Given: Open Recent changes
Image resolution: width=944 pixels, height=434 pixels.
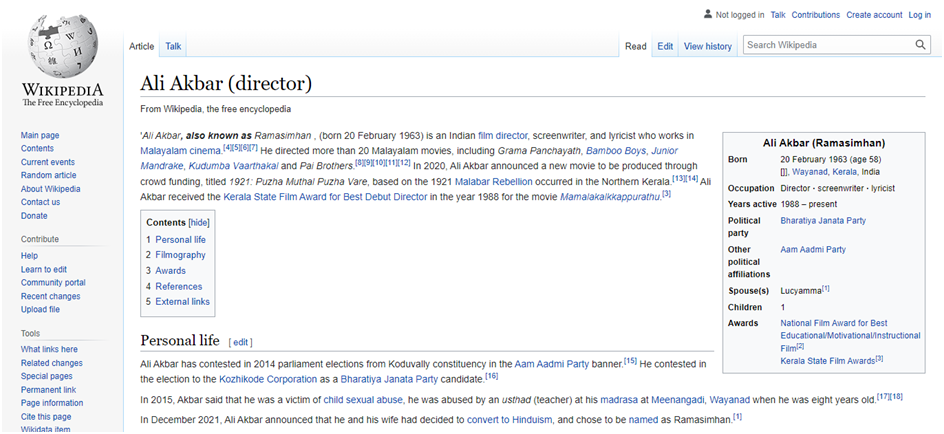Looking at the screenshot, I should tap(50, 296).
